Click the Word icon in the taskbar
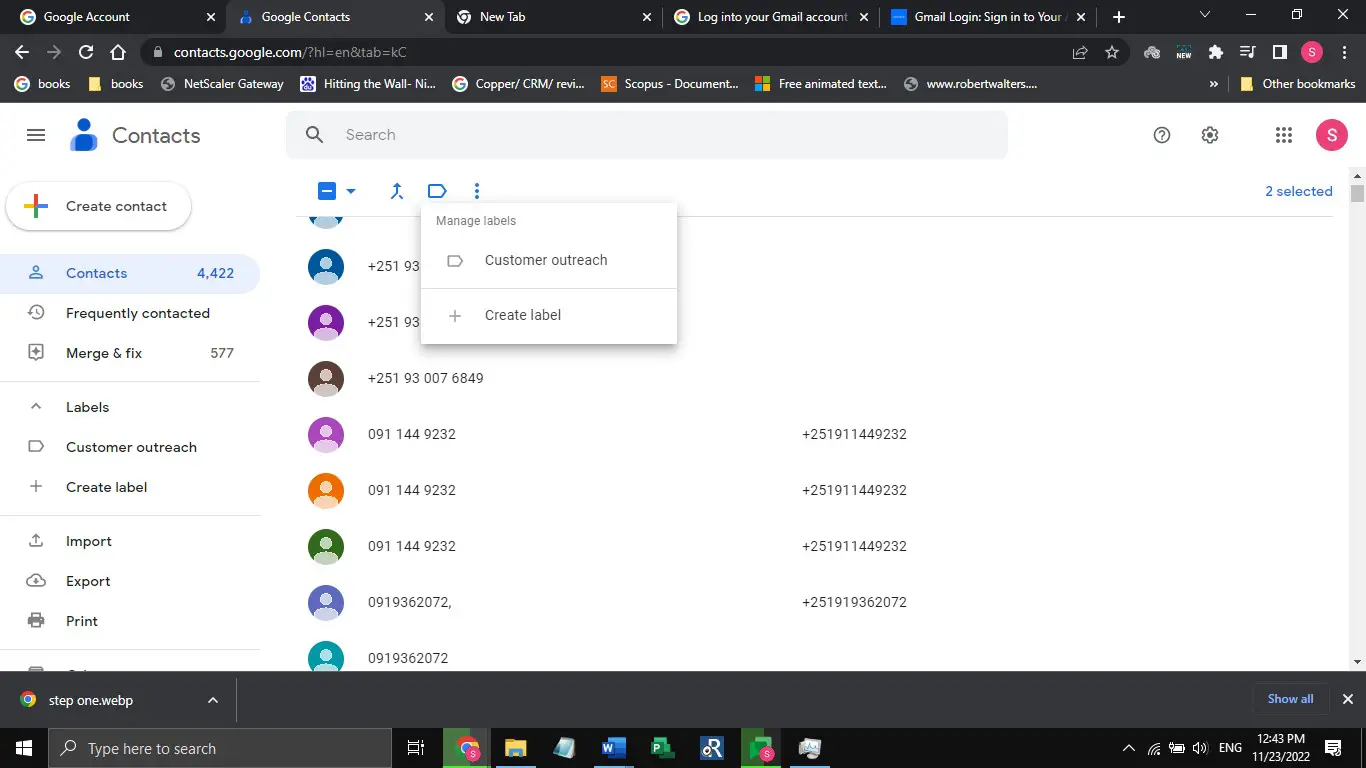Screen dimensions: 1366x768 (613, 748)
